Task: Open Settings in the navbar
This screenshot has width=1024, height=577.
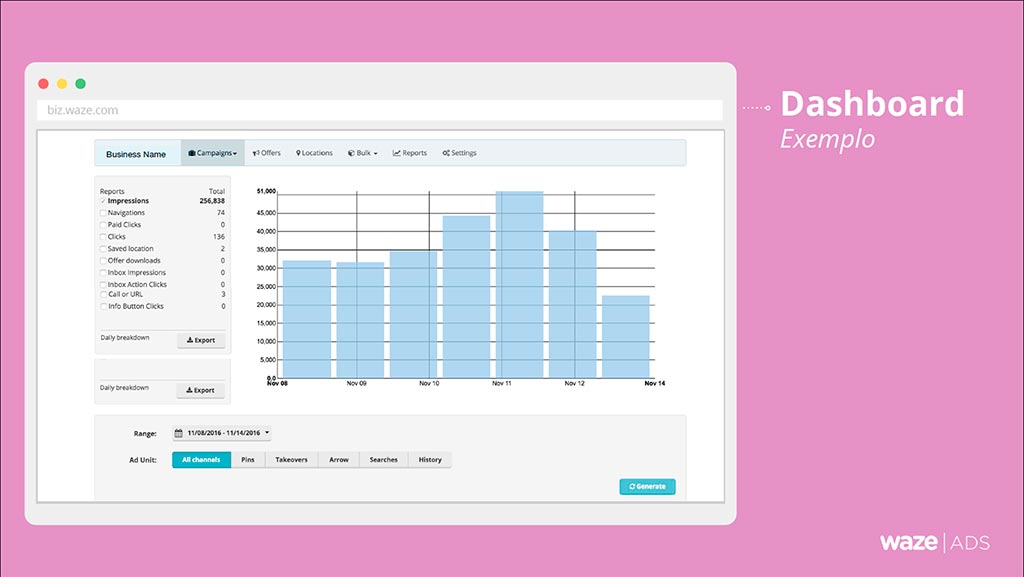Action: (x=459, y=153)
